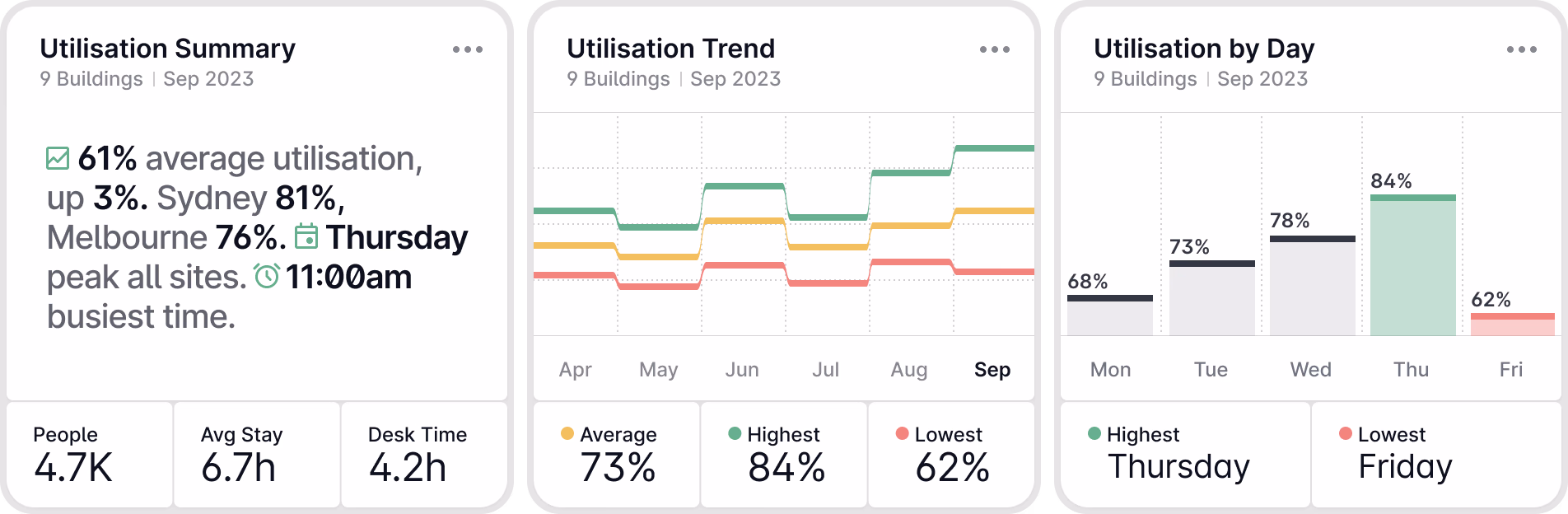Click the yellow Average legend dot
This screenshot has height=514, width=1568.
(x=567, y=433)
